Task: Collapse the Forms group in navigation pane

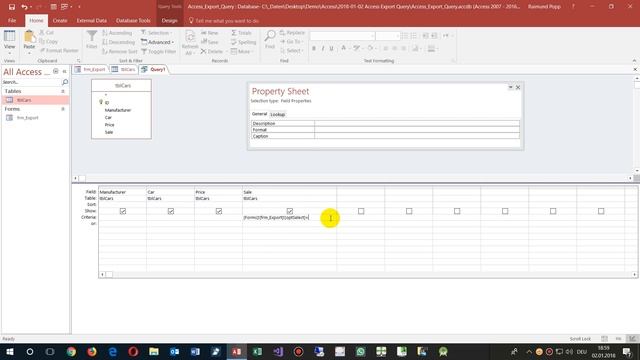Action: coord(63,109)
